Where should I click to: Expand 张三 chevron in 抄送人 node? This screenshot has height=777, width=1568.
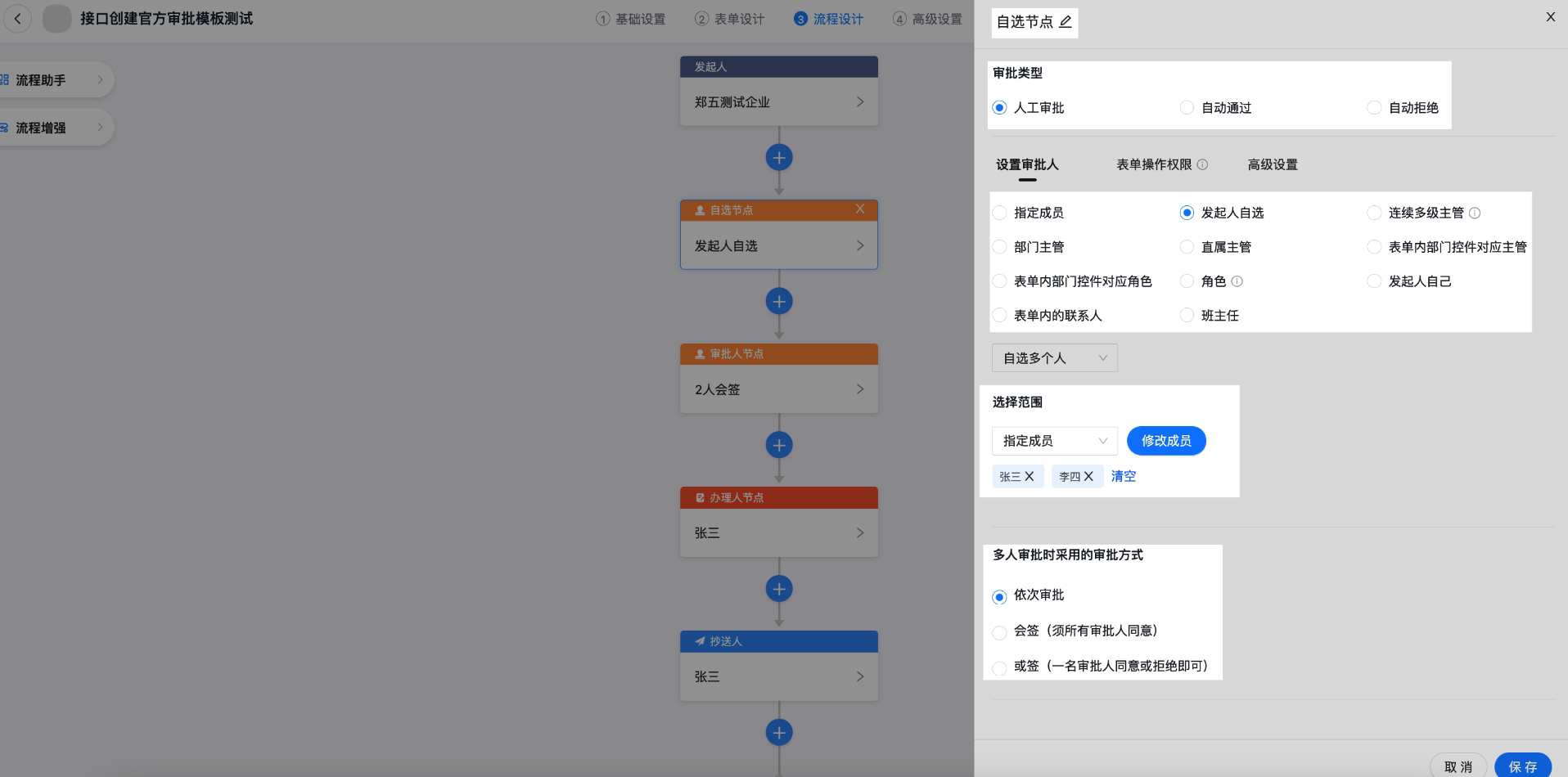coord(859,676)
